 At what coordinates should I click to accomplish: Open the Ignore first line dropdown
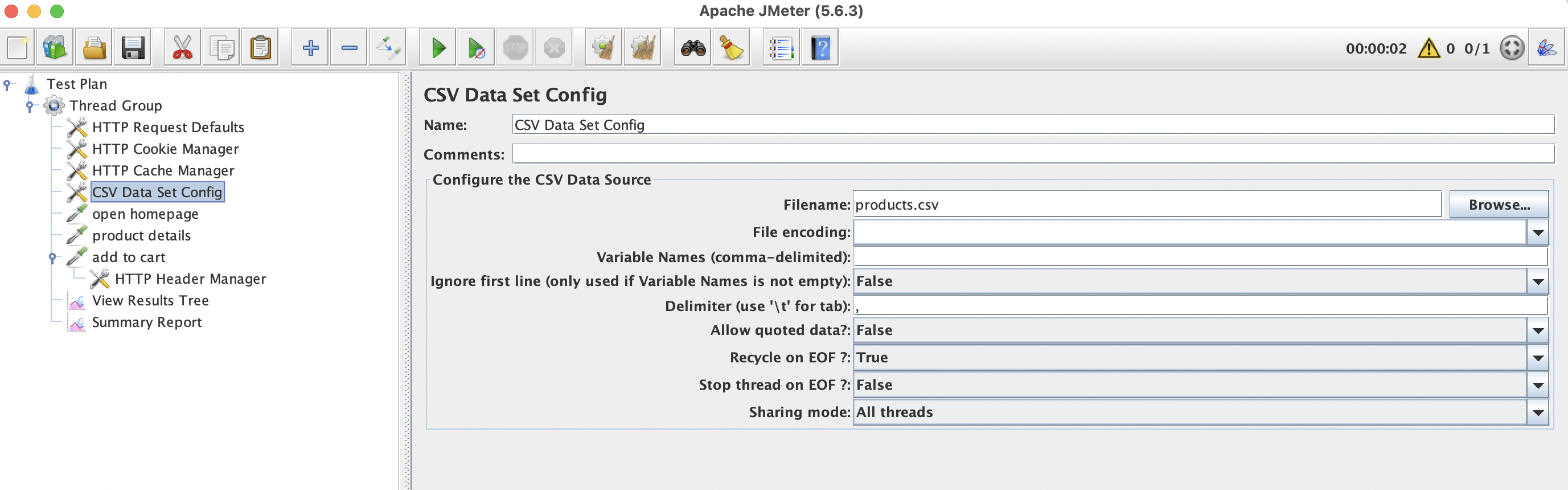[x=1538, y=281]
